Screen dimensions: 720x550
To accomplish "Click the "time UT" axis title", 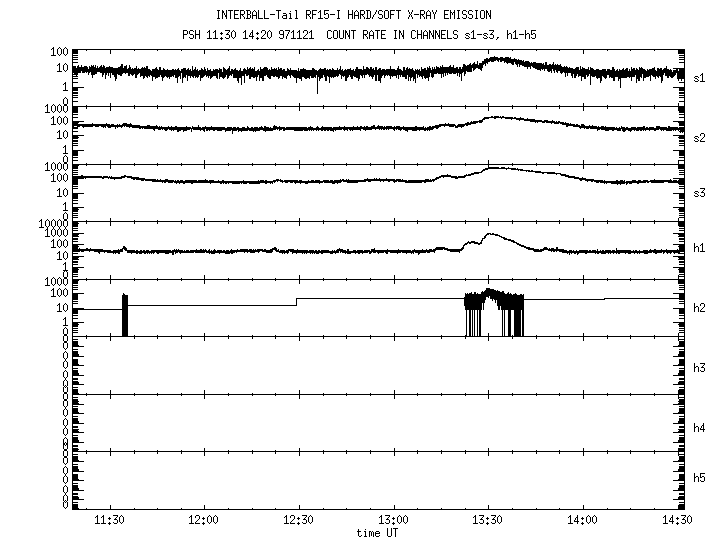I will (381, 533).
